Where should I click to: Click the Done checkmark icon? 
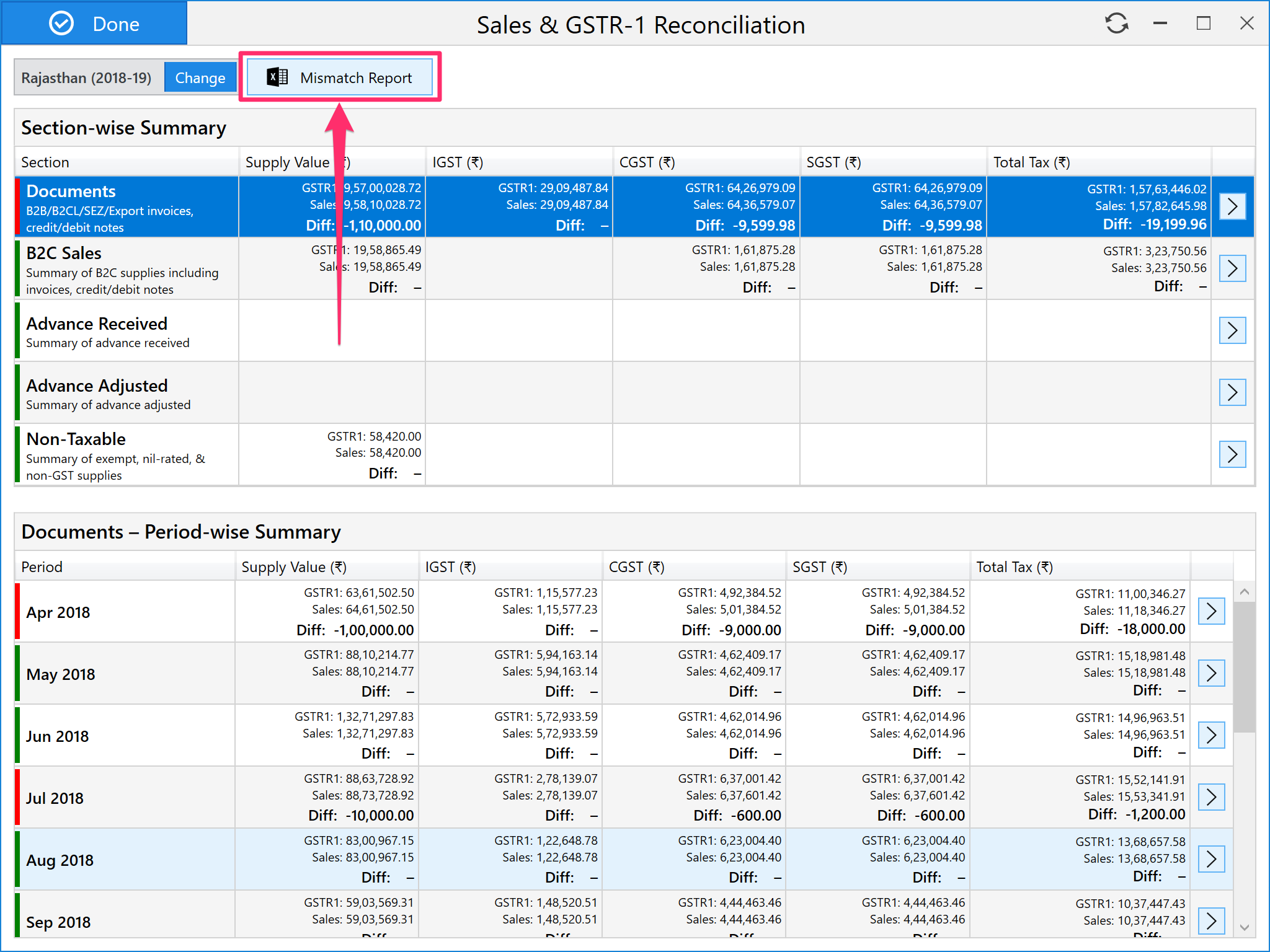click(61, 24)
